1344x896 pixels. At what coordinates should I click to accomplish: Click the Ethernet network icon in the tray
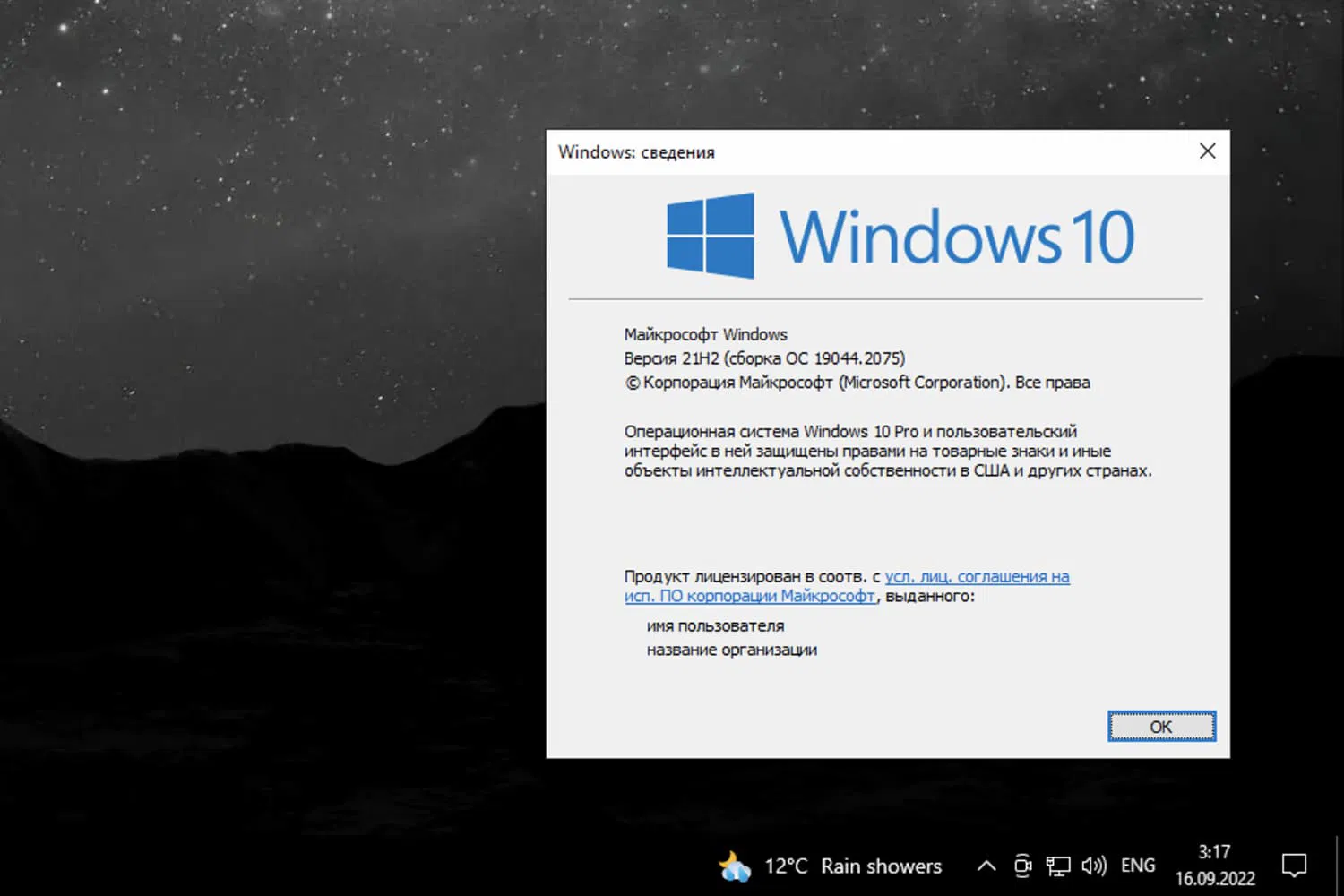pyautogui.click(x=1058, y=866)
